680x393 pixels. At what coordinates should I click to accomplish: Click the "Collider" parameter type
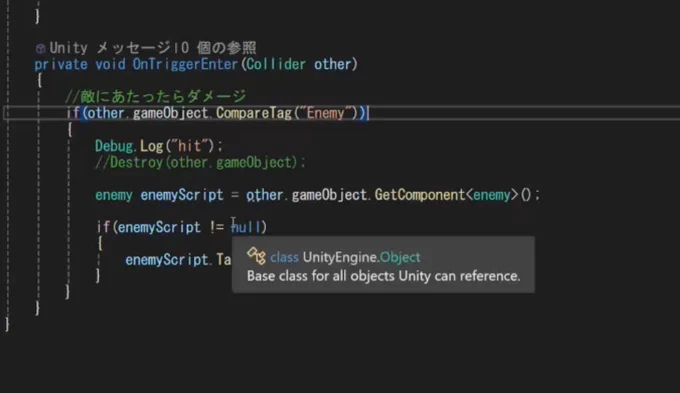coord(276,65)
